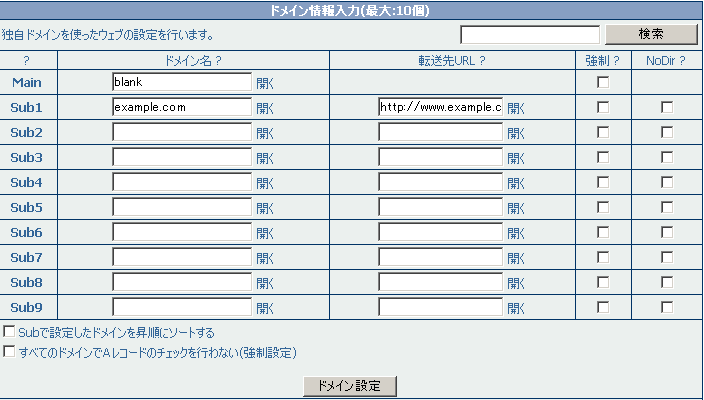Open the 転送先URL ? help header
The width and height of the screenshot is (704, 400).
tap(452, 61)
